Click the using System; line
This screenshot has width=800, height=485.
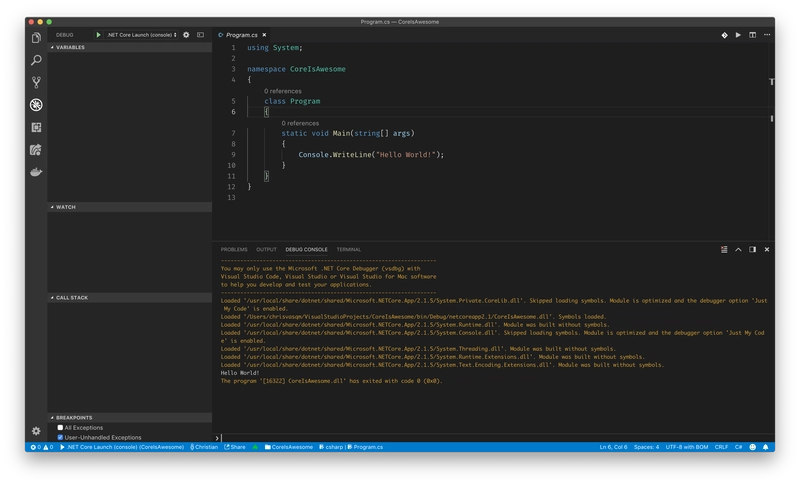[x=275, y=48]
